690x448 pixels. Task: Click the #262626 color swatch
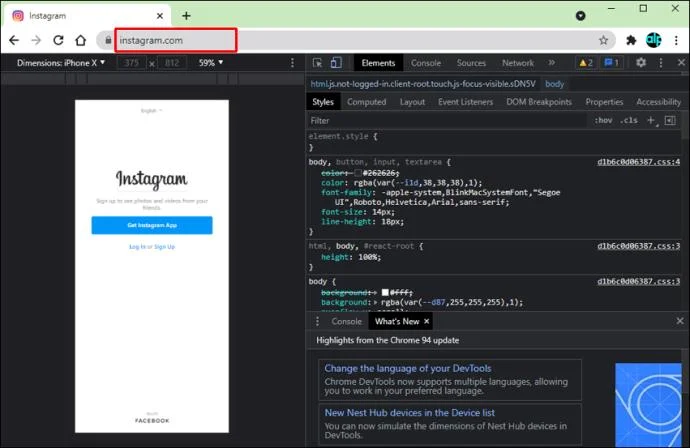tap(358, 173)
